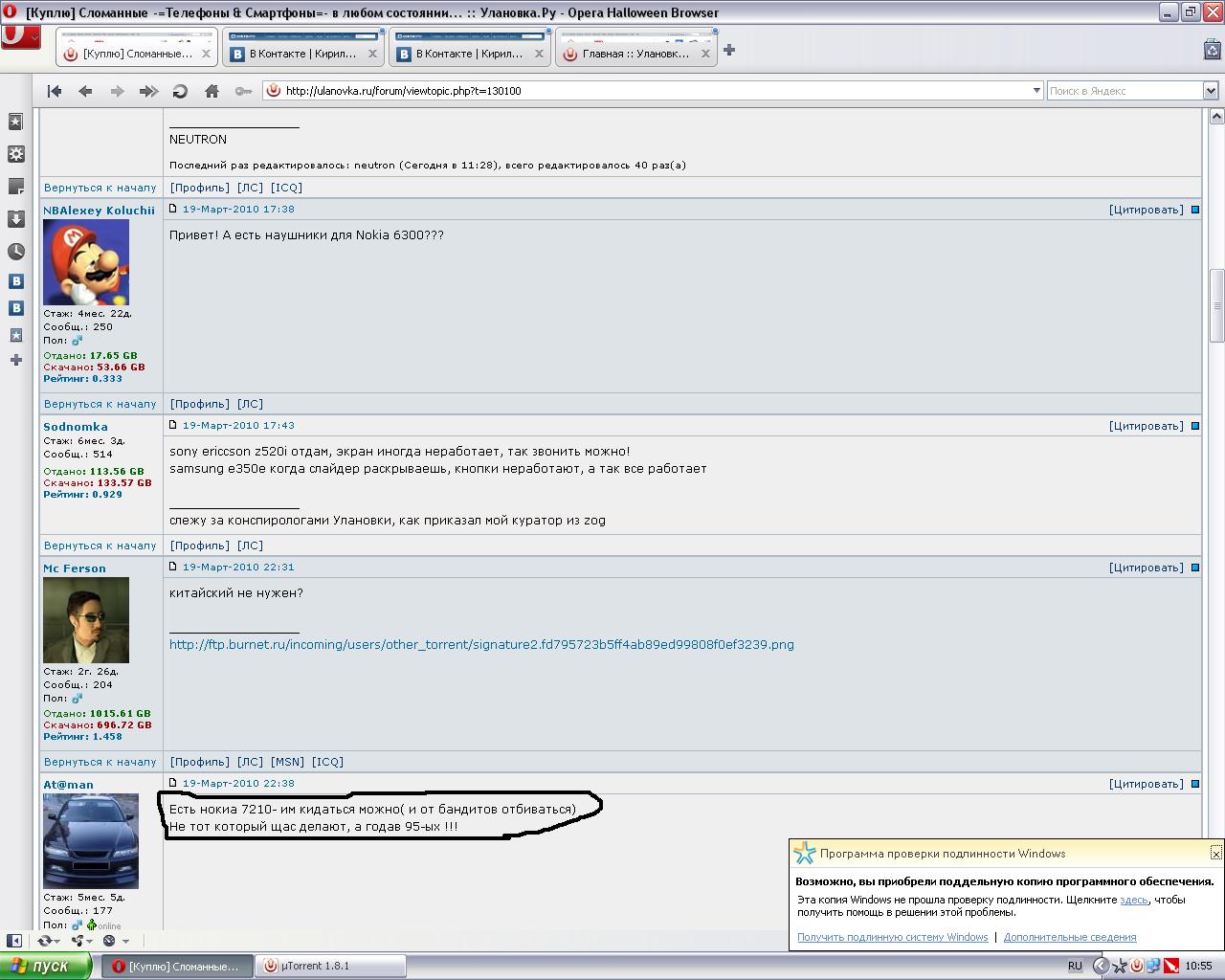
Task: Click the password Wand key icon
Action: tap(243, 91)
